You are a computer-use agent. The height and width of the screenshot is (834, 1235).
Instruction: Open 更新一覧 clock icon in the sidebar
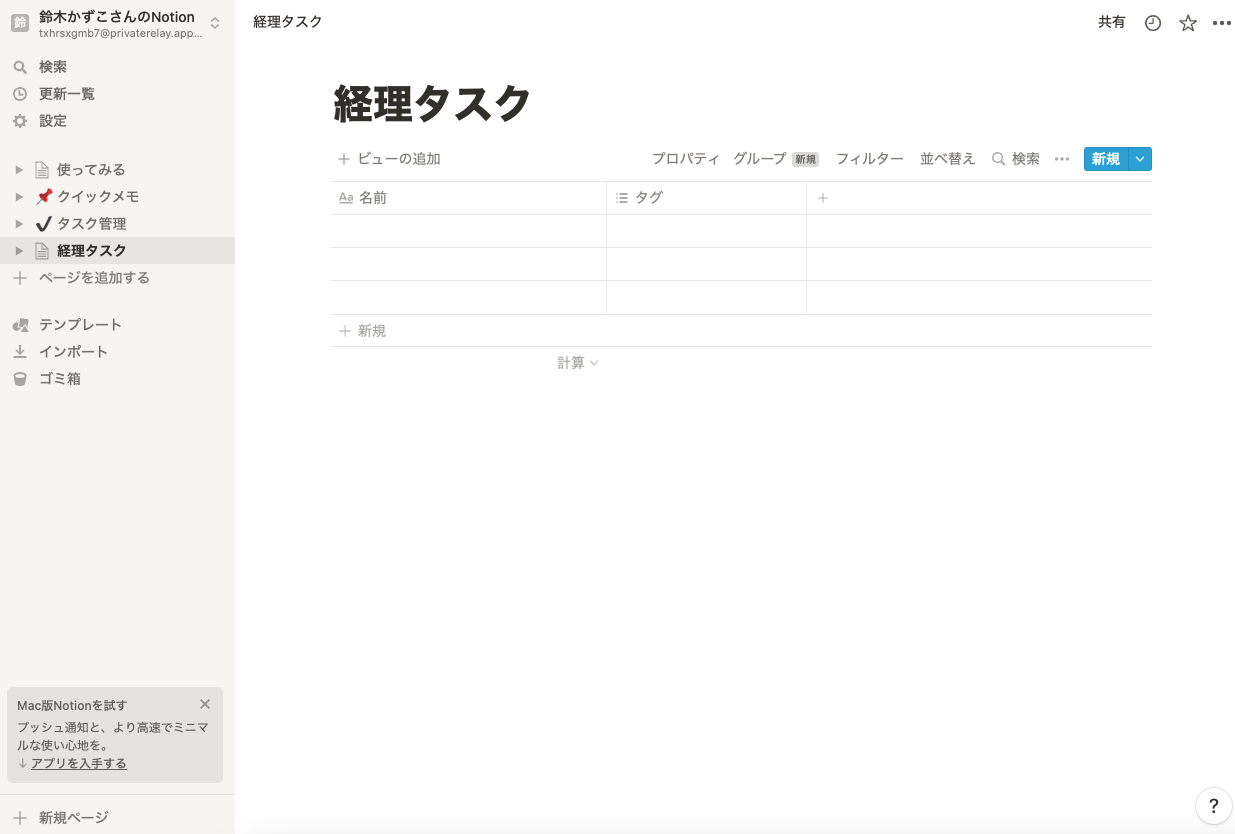coord(20,94)
